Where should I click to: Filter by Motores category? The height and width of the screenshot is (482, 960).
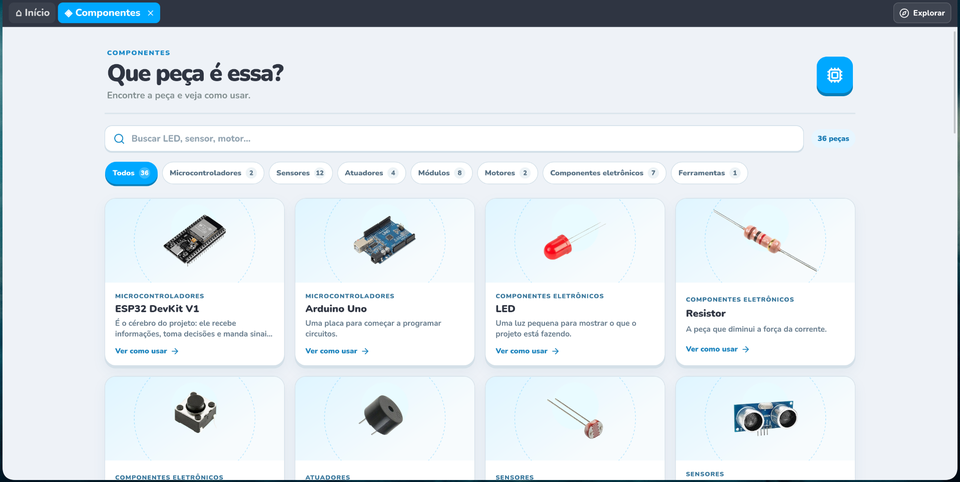[508, 173]
